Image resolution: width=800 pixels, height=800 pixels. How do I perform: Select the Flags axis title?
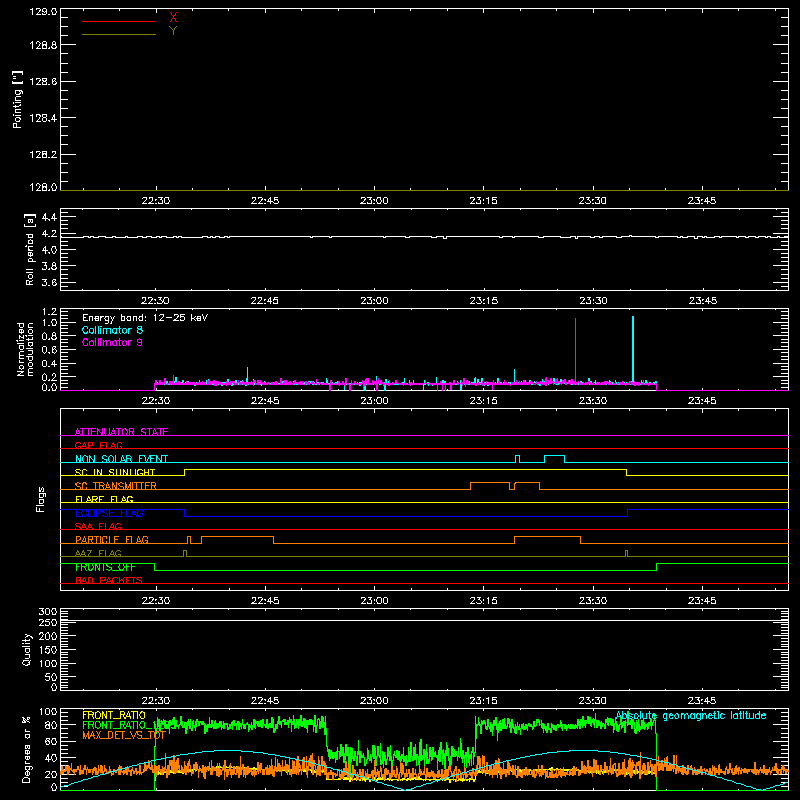(41, 499)
